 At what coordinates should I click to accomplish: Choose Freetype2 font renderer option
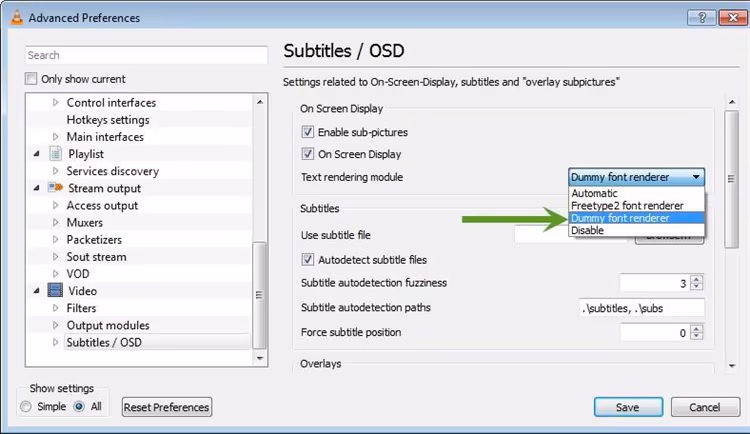(637, 206)
